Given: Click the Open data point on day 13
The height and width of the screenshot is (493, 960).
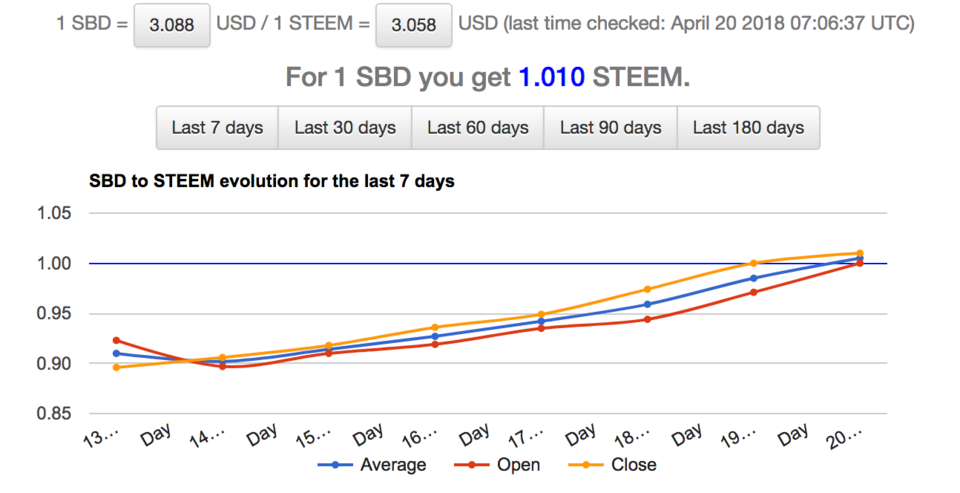Looking at the screenshot, I should (117, 340).
